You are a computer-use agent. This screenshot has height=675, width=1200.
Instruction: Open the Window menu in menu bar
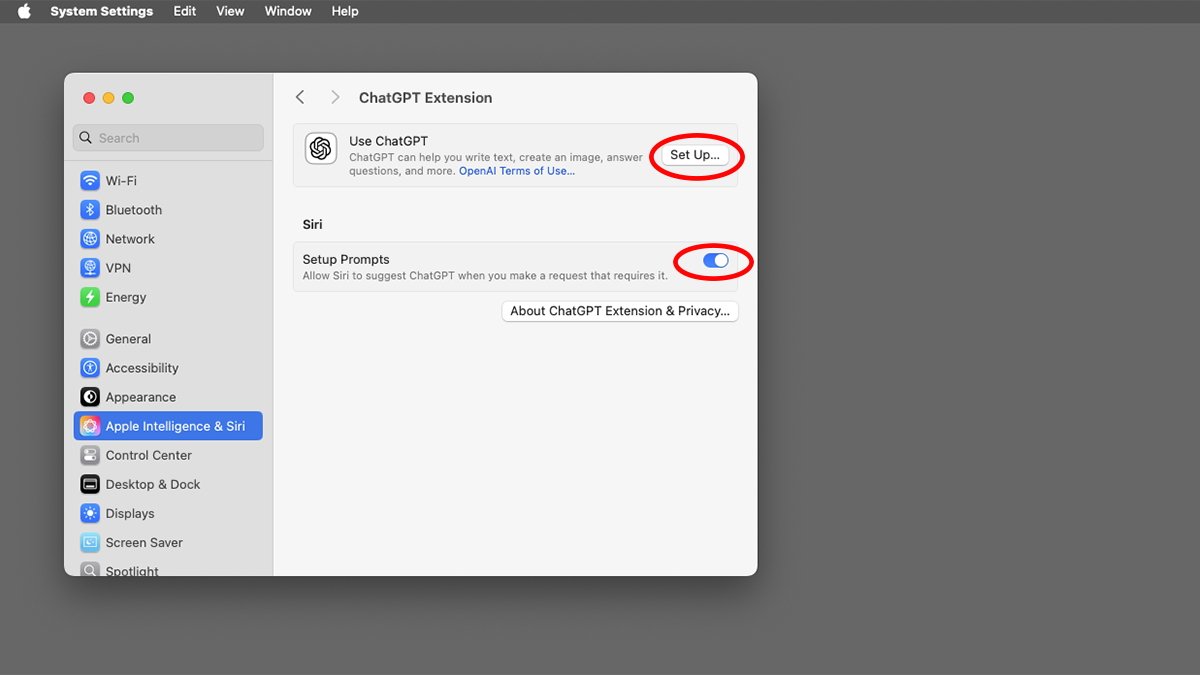click(288, 11)
